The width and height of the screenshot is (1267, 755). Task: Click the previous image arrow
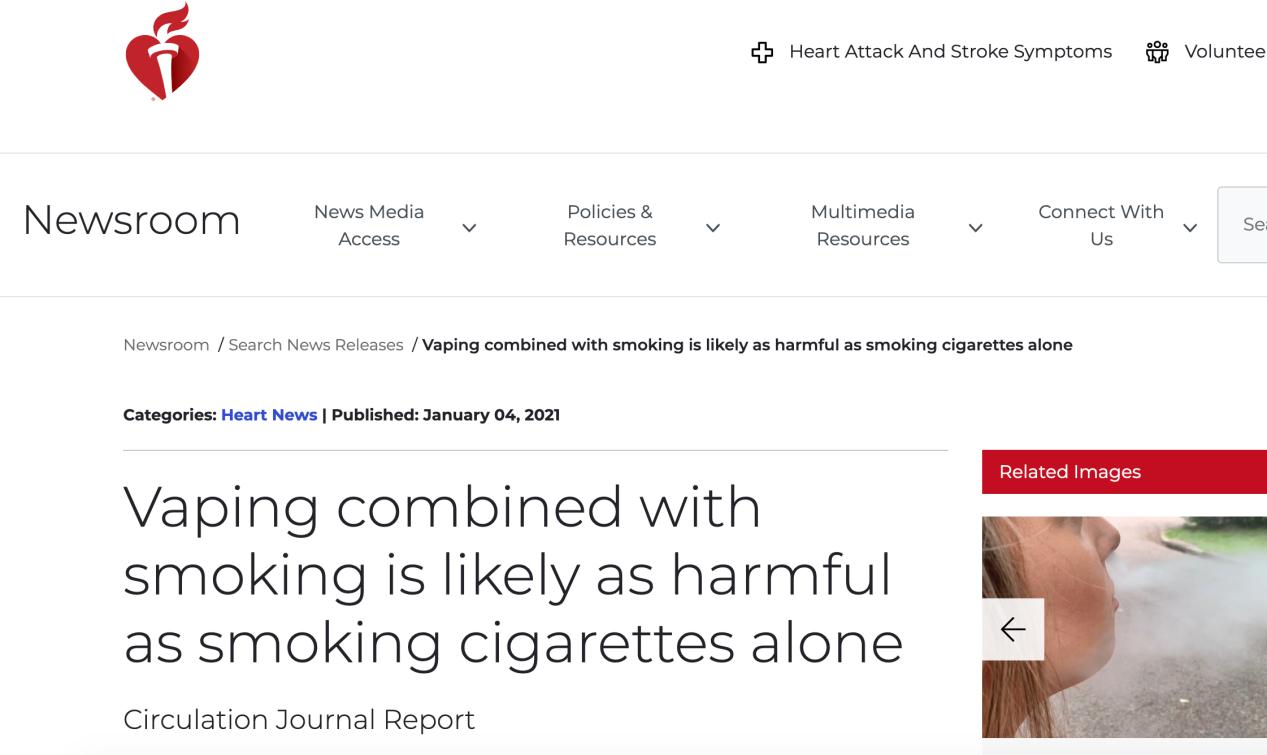point(1013,629)
